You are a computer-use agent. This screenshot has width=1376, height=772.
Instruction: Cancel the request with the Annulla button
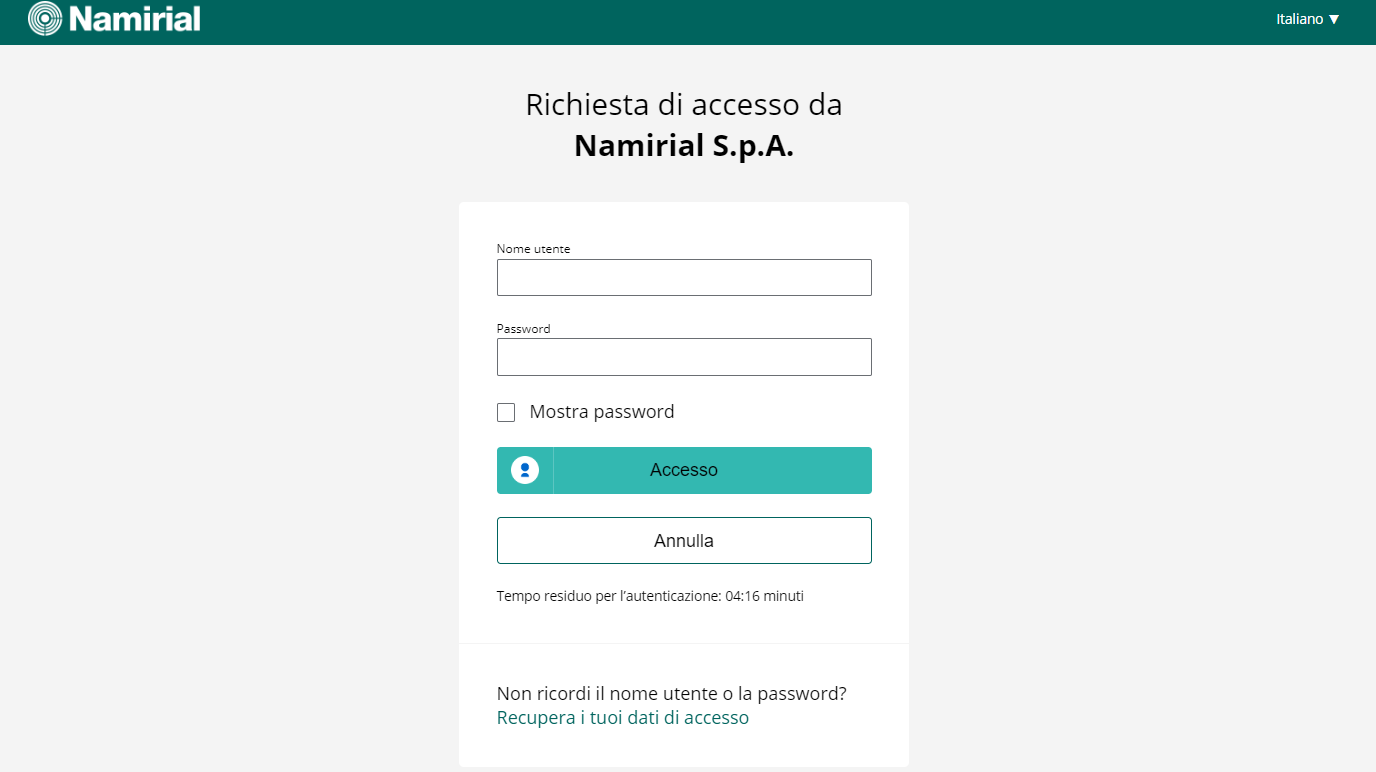click(684, 541)
